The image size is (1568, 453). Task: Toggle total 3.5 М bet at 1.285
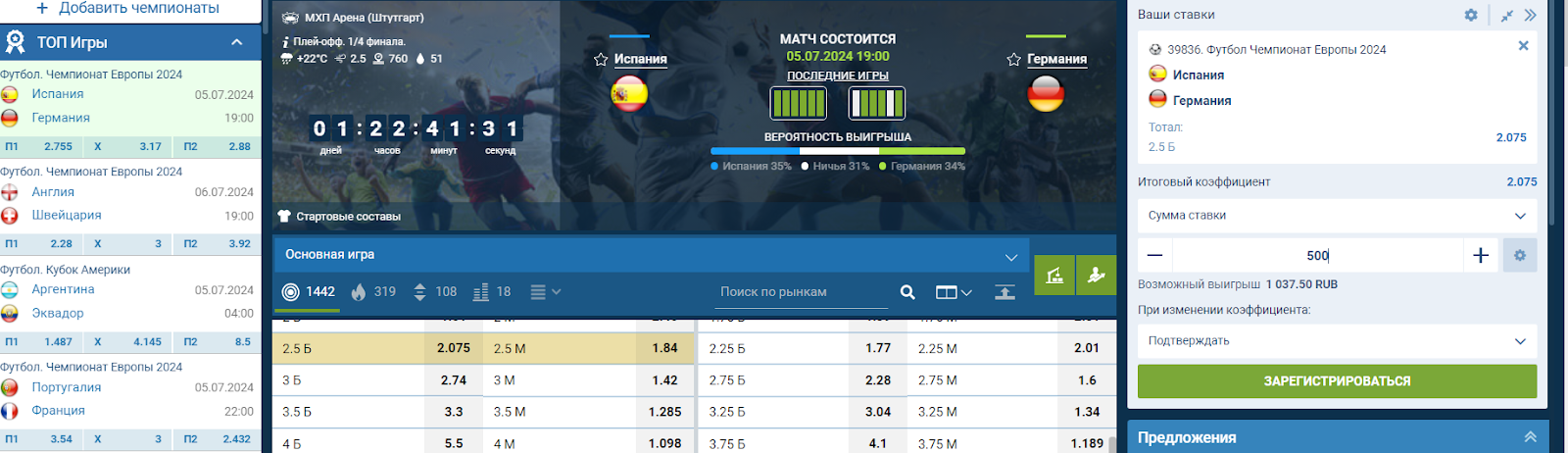589,412
